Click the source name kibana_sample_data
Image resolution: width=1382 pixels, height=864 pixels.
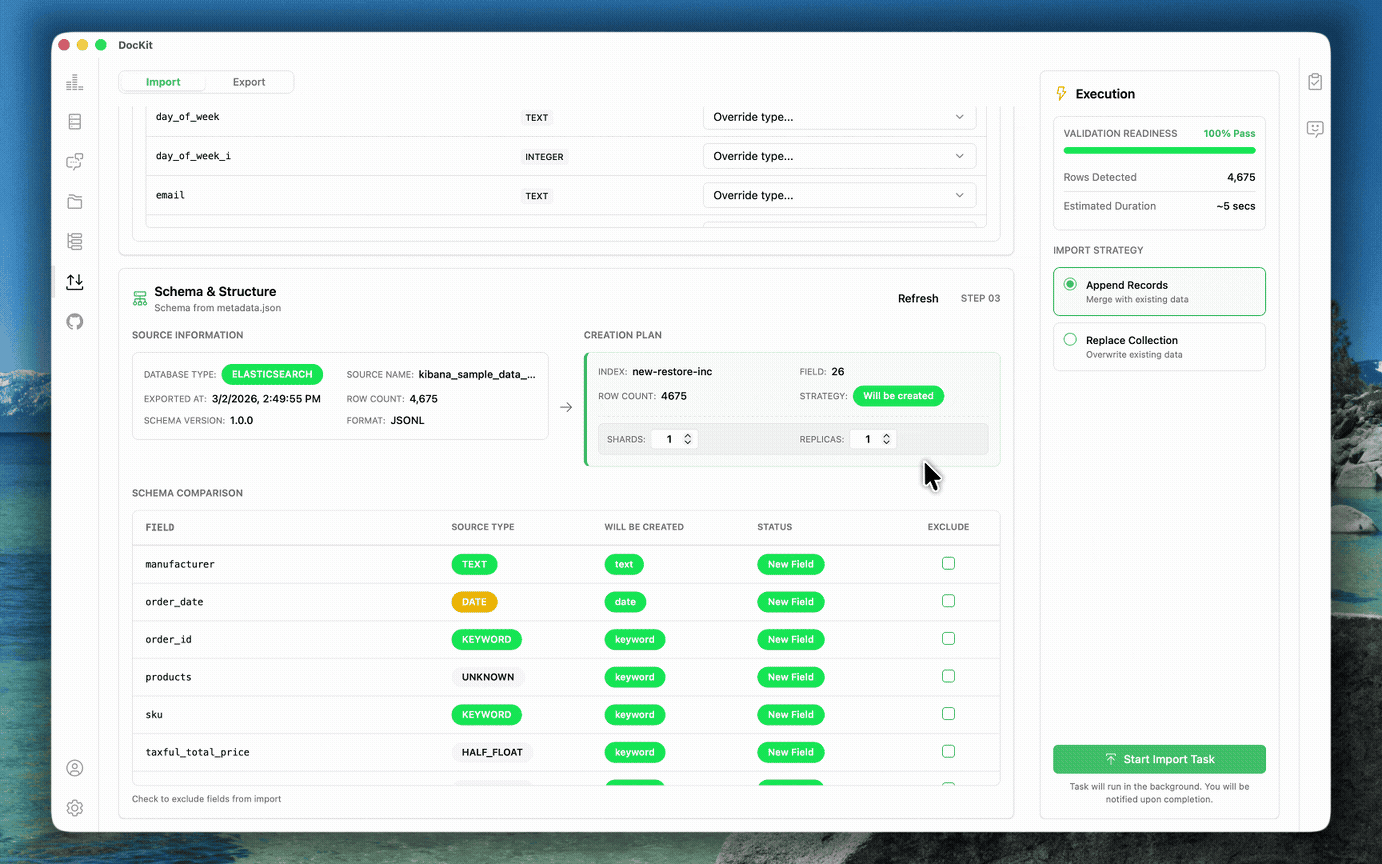477,374
